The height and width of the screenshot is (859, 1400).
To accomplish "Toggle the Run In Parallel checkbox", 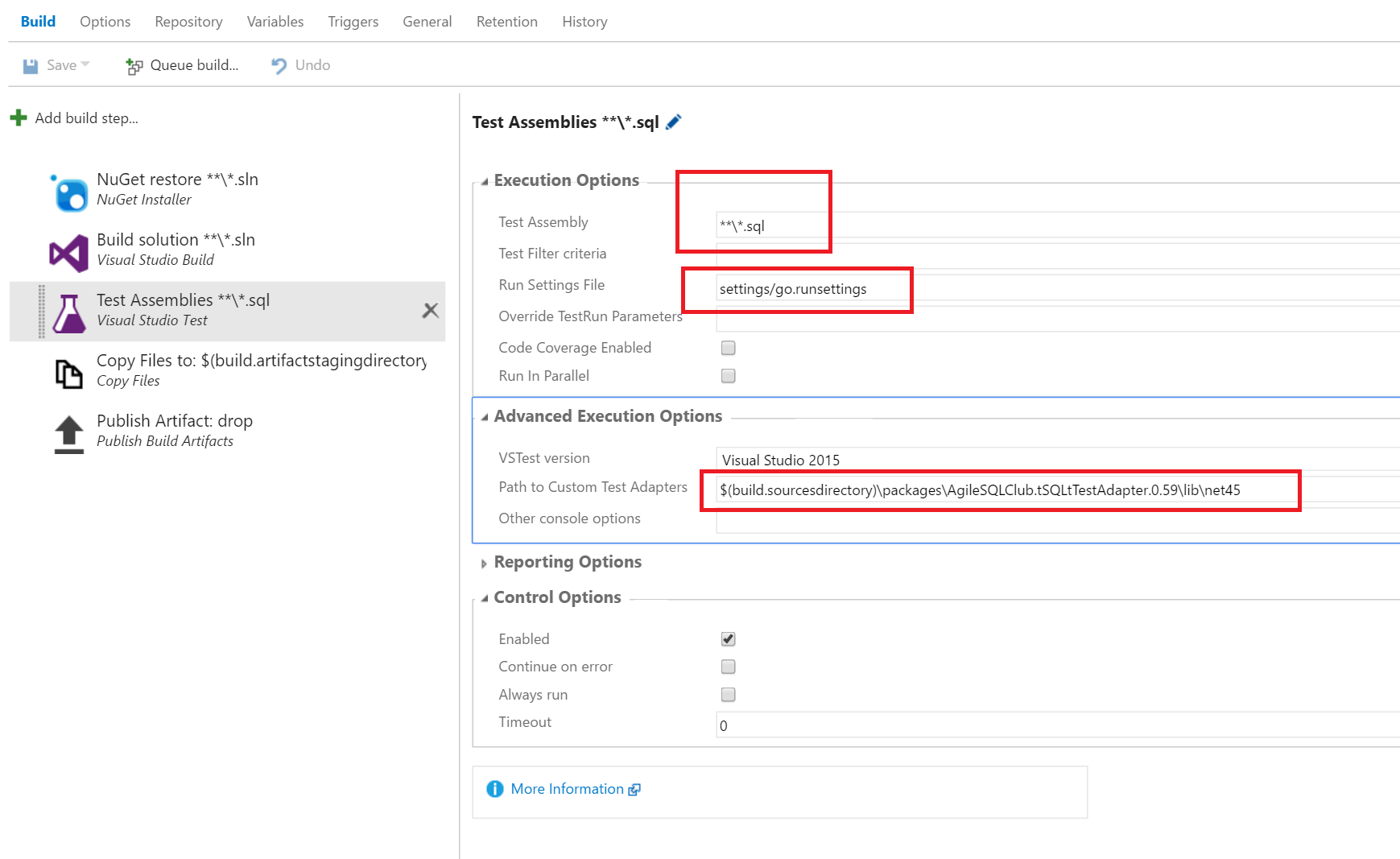I will pos(729,376).
